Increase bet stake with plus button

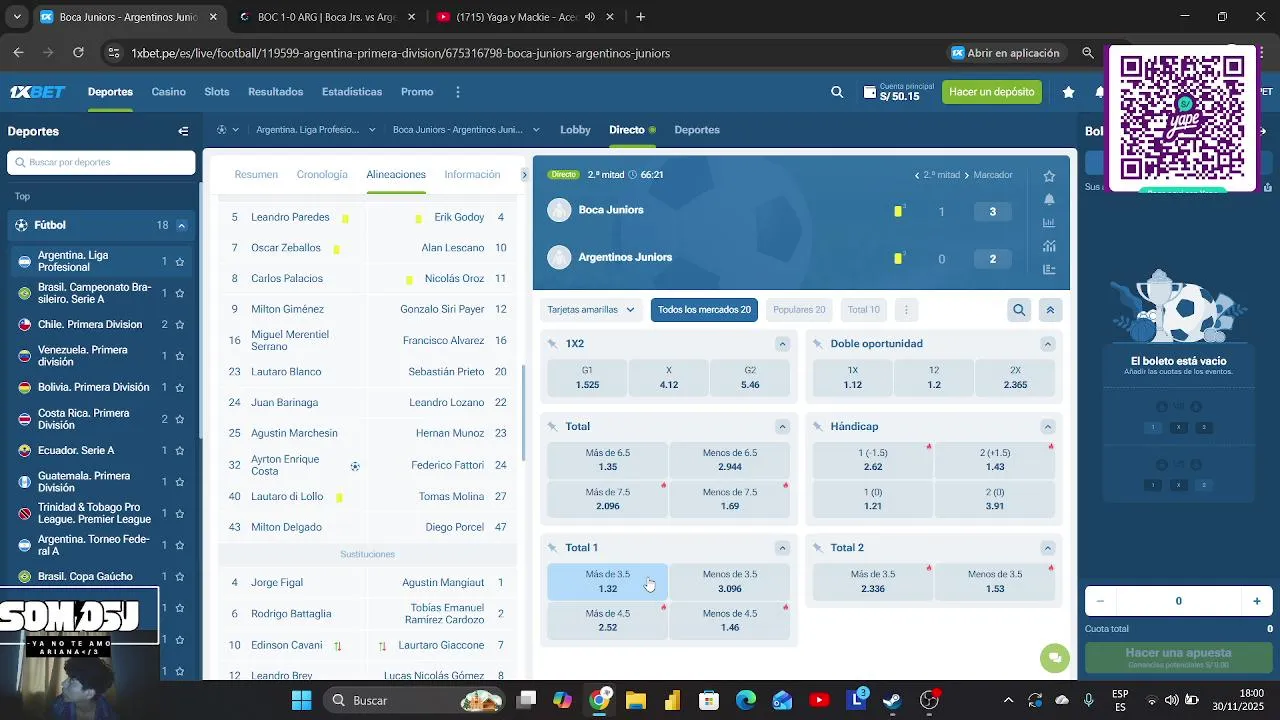click(x=1257, y=601)
